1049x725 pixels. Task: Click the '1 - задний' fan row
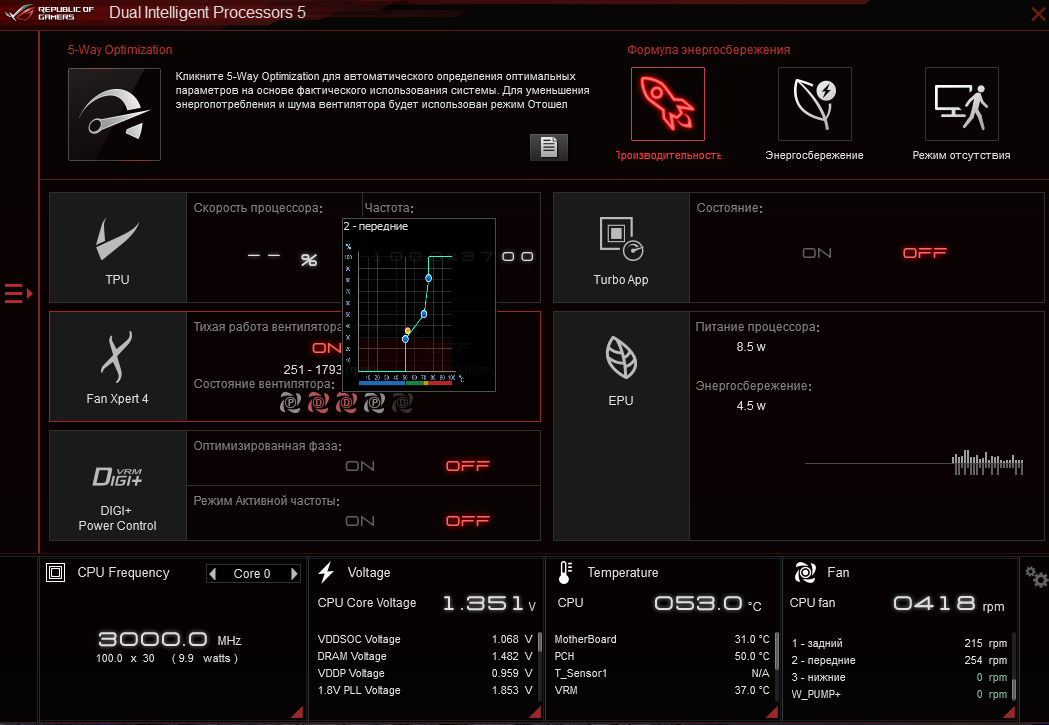tap(899, 643)
